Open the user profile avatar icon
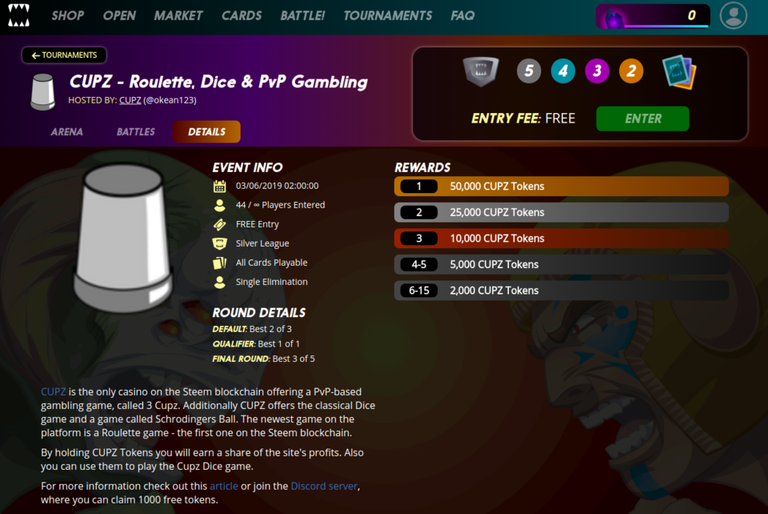 tap(733, 15)
